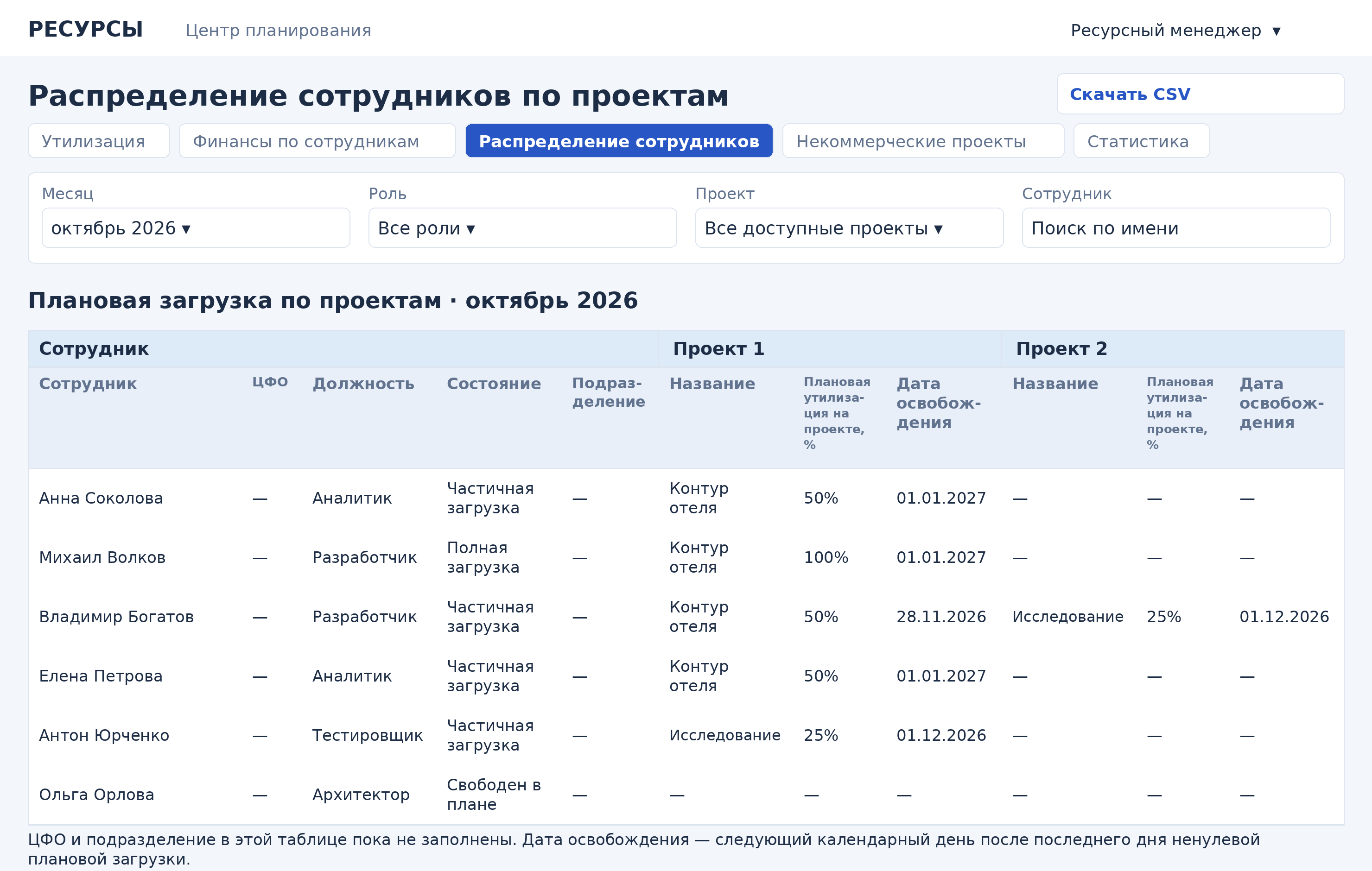The width and height of the screenshot is (1372, 871).
Task: Click employee Антон Юрченко
Action: tap(104, 735)
